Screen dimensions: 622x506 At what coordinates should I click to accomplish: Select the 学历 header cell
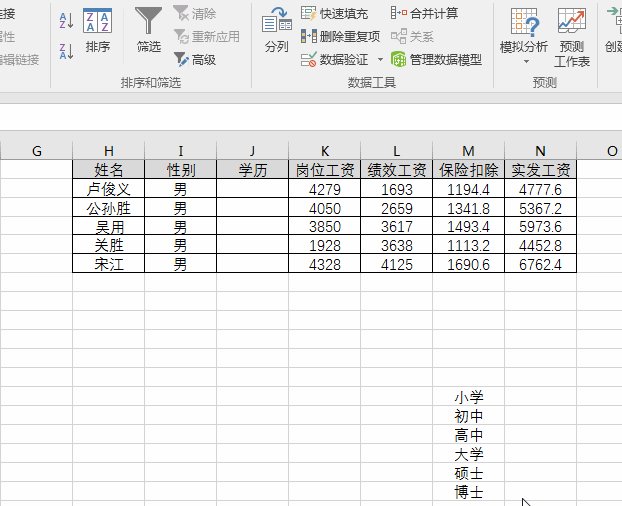(253, 170)
